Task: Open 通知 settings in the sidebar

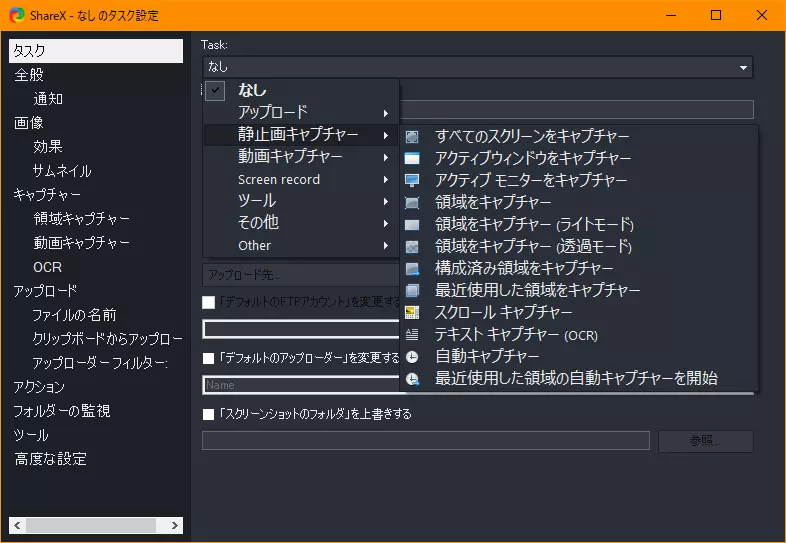Action: [48, 99]
